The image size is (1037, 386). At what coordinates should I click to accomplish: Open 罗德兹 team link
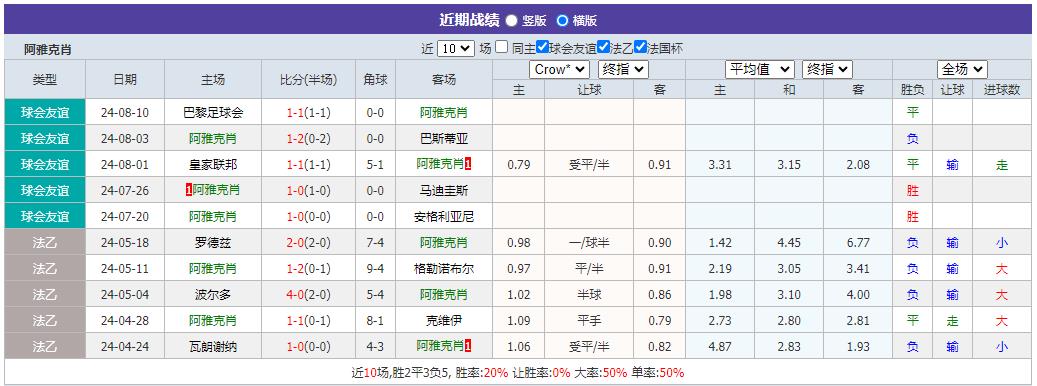pos(213,243)
